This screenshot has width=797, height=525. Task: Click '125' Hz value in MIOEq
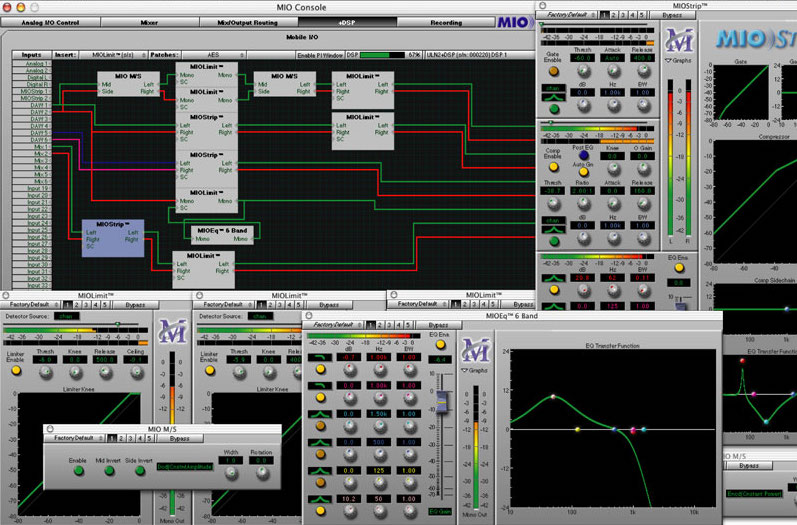click(x=379, y=471)
